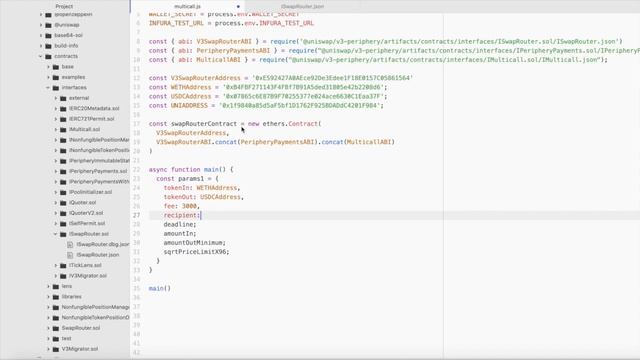Click the NonfungiblePositionManag folder icon
640x360 pixels.
click(x=56, y=307)
